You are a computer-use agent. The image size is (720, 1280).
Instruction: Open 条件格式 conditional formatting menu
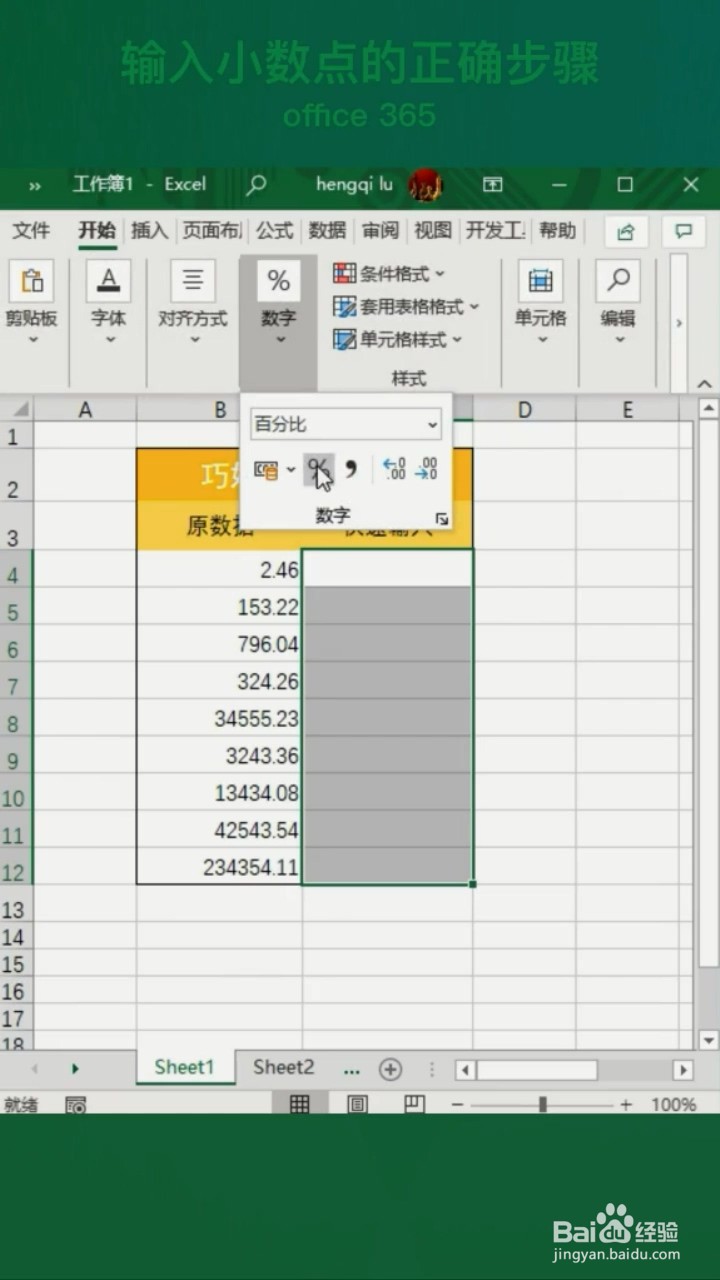click(389, 274)
